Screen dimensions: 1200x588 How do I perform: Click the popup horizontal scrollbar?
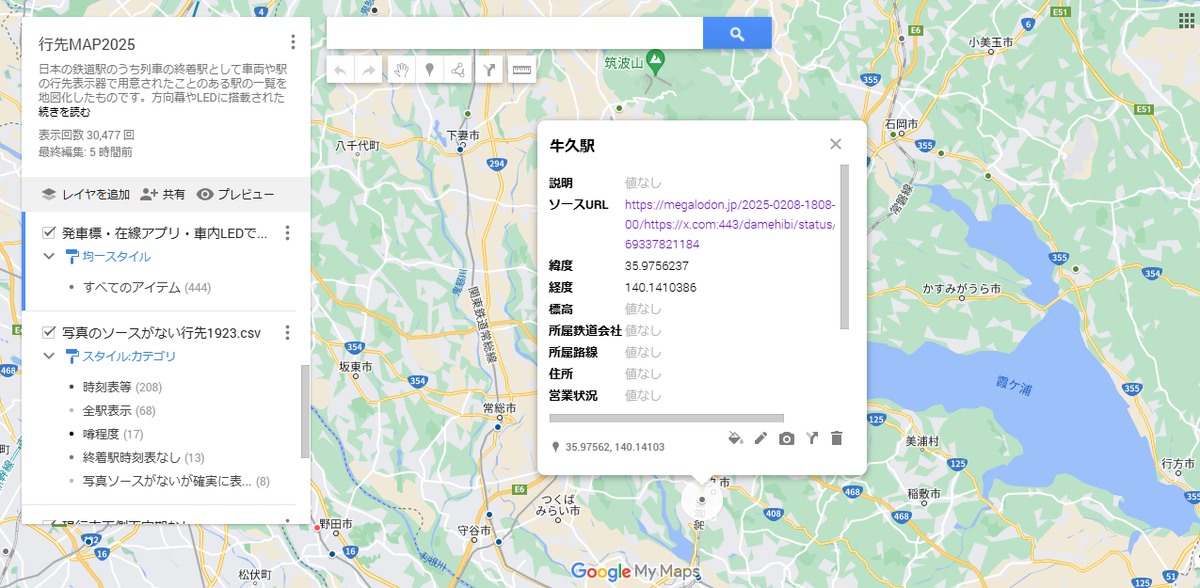tap(667, 418)
